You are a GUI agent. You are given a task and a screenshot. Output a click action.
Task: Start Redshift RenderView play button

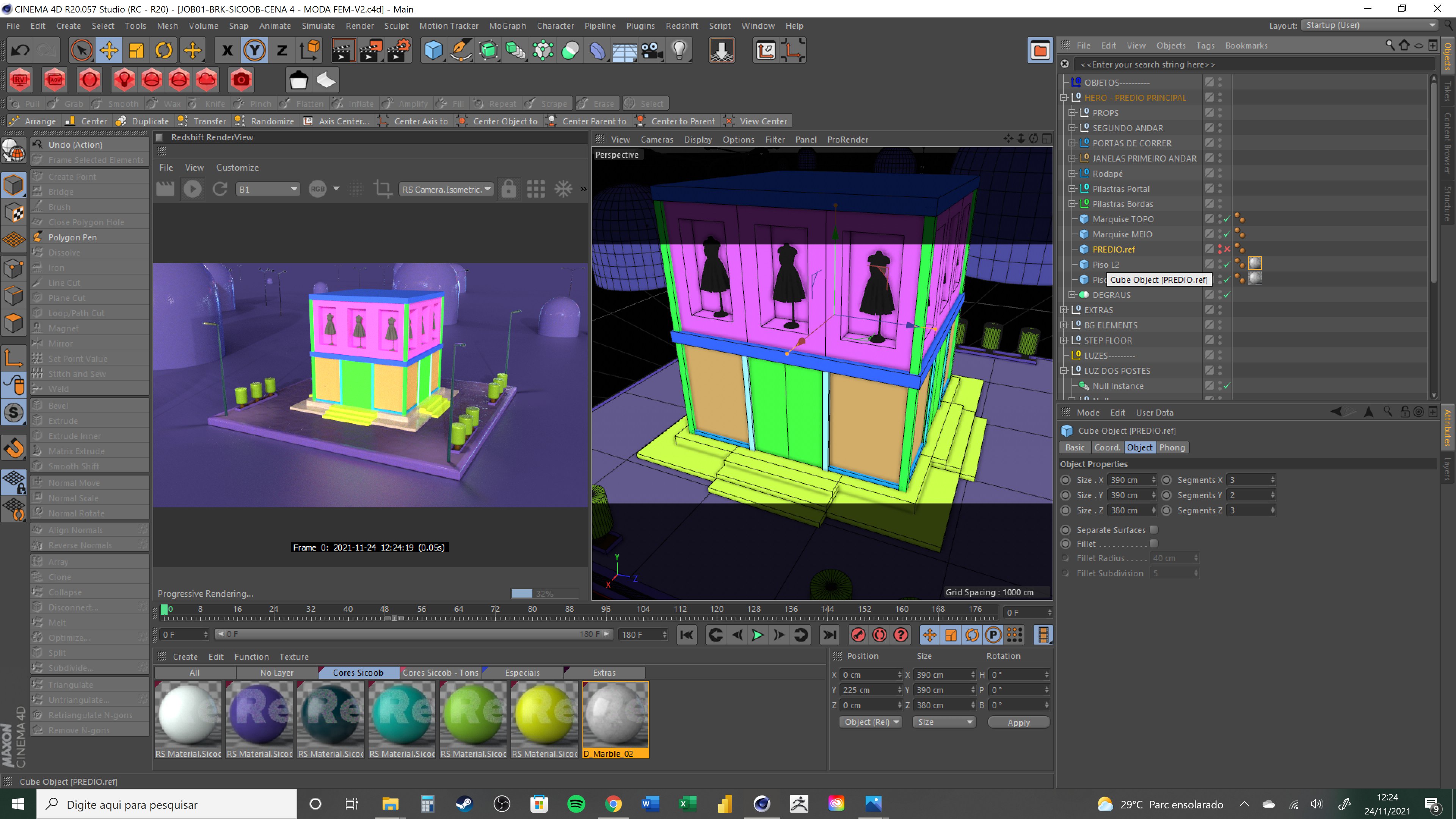pyautogui.click(x=192, y=189)
